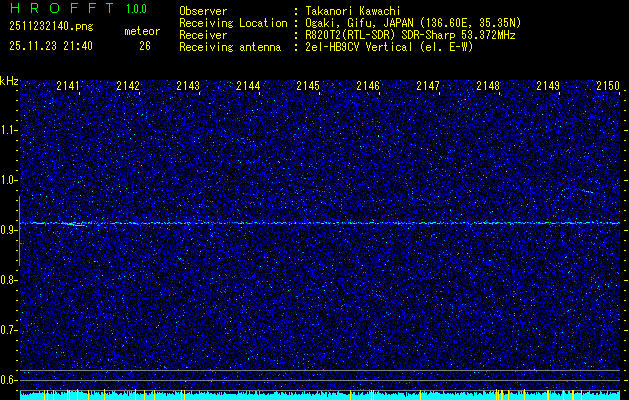This screenshot has height=400, width=629.
Task: Click the meteor label
Action: coord(142,31)
